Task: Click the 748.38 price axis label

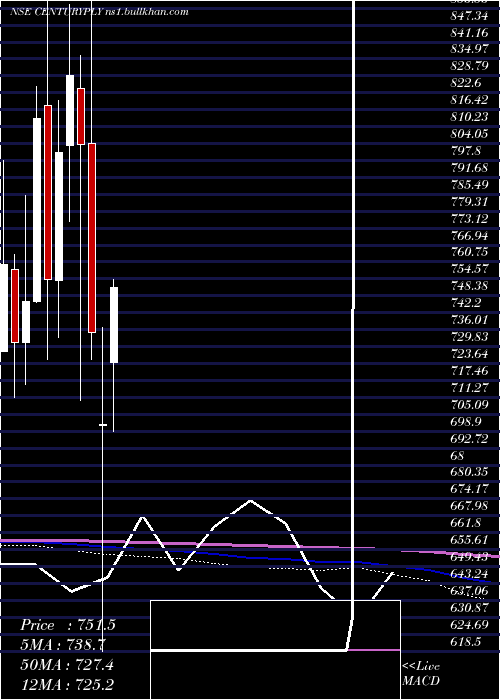Action: pyautogui.click(x=469, y=286)
